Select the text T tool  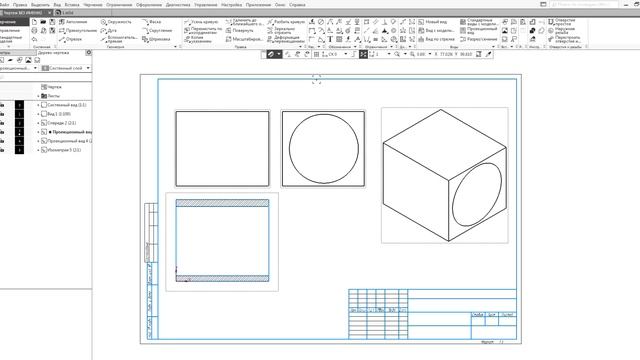pyautogui.click(x=330, y=39)
